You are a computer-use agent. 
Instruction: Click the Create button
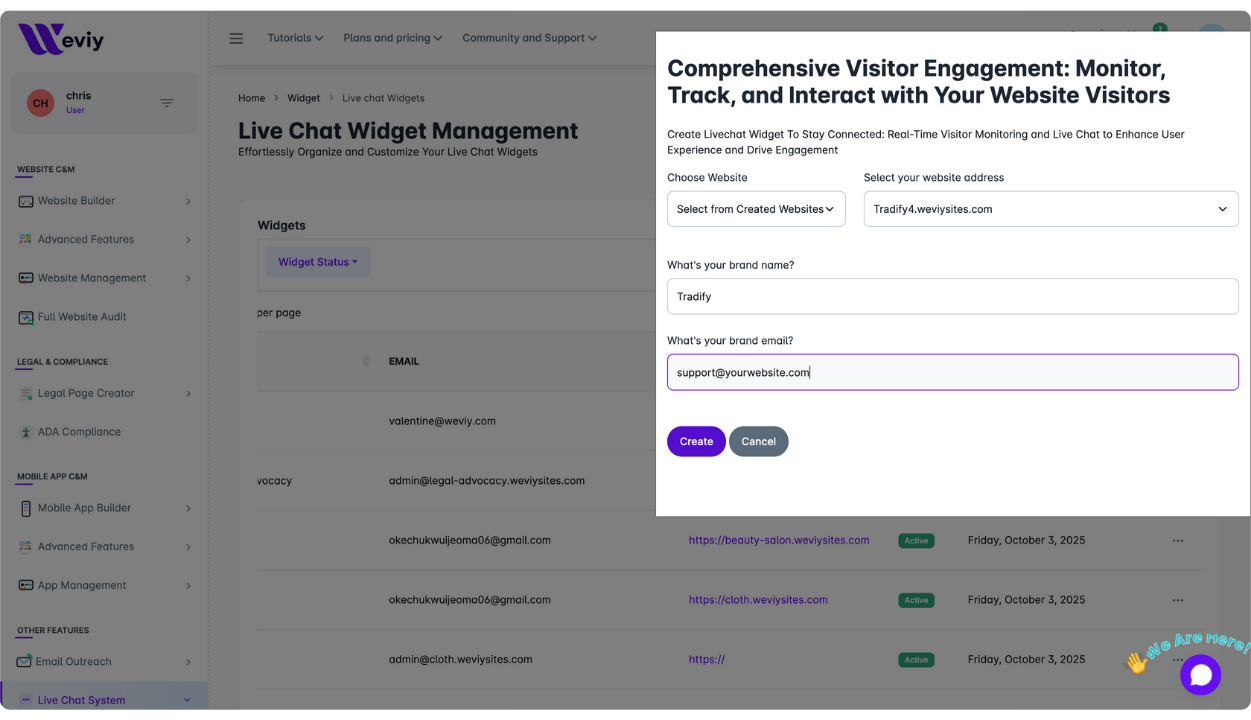(696, 441)
